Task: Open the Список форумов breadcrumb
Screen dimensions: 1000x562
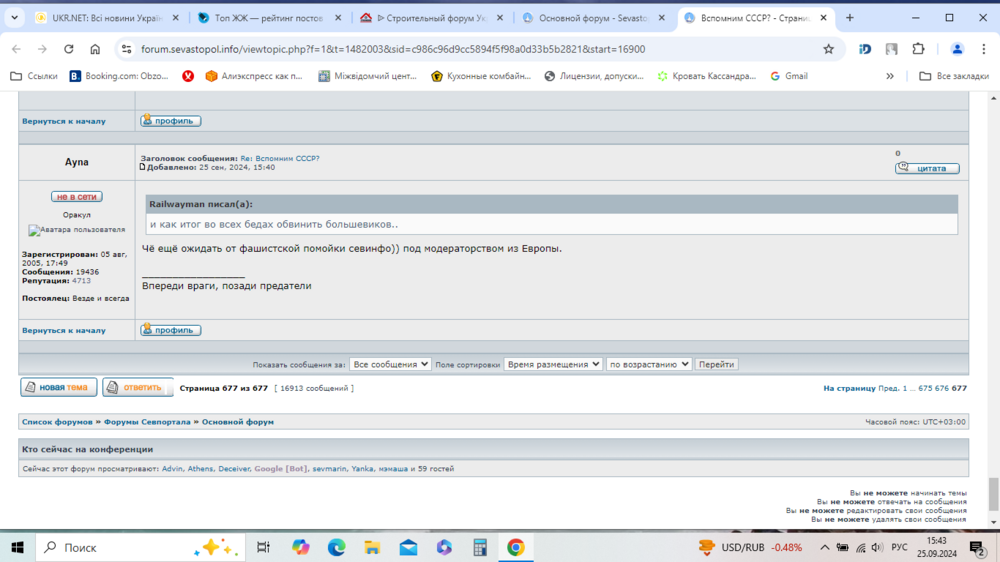Action: point(57,422)
